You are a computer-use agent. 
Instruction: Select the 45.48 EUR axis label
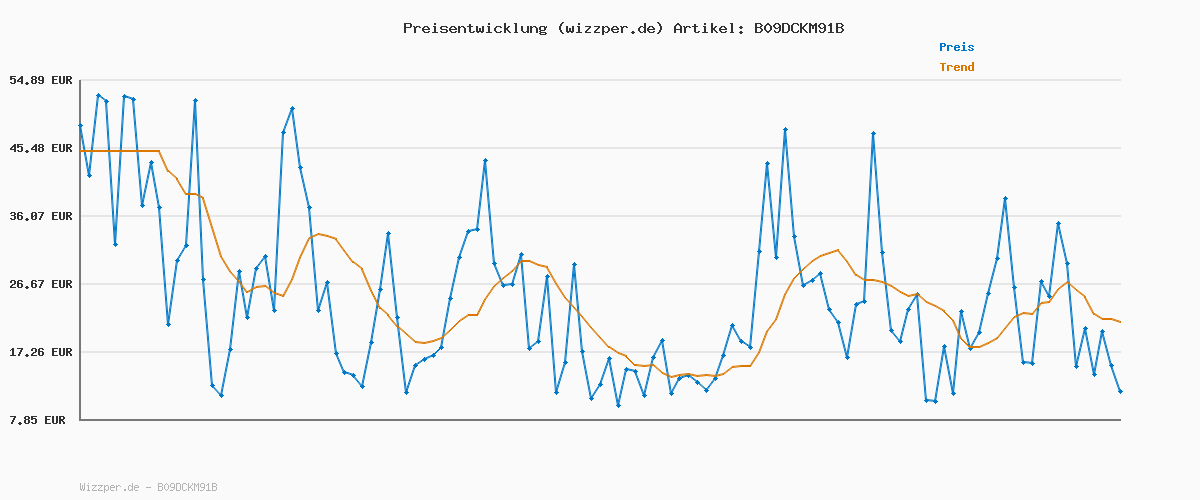pos(41,148)
